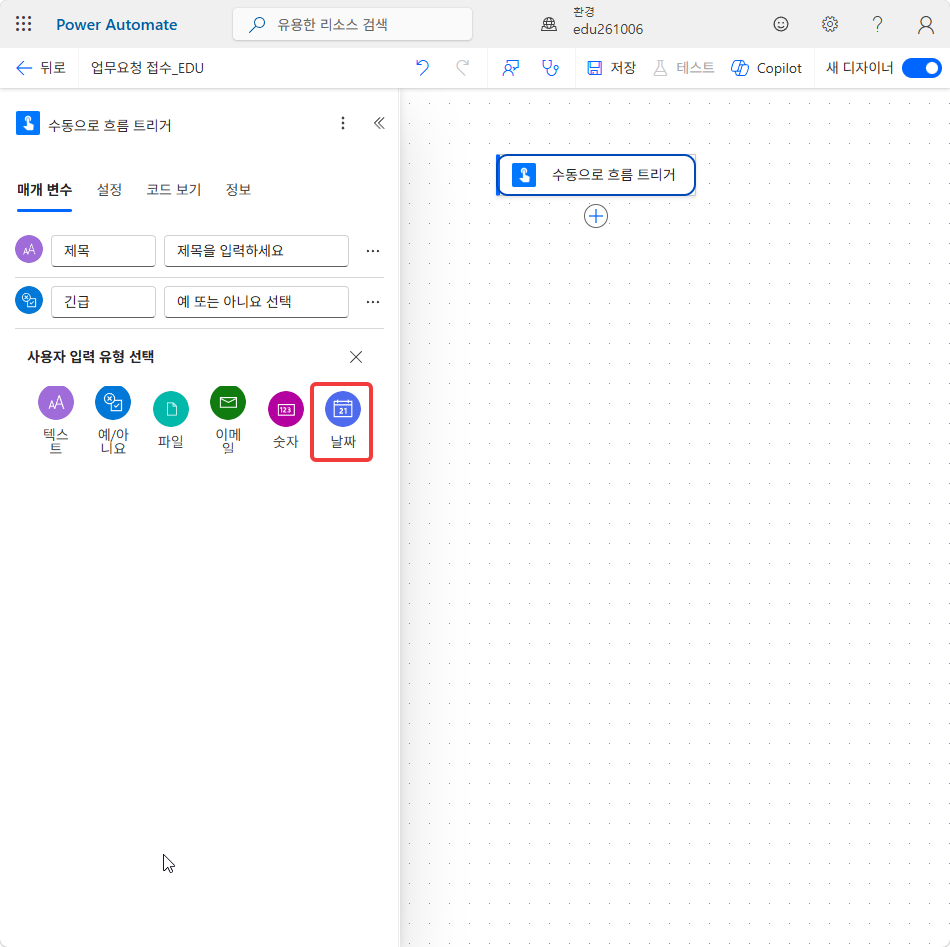Select the 수동으로 흐름 트리거 card on canvas
Viewport: 950px width, 947px height.
596,175
